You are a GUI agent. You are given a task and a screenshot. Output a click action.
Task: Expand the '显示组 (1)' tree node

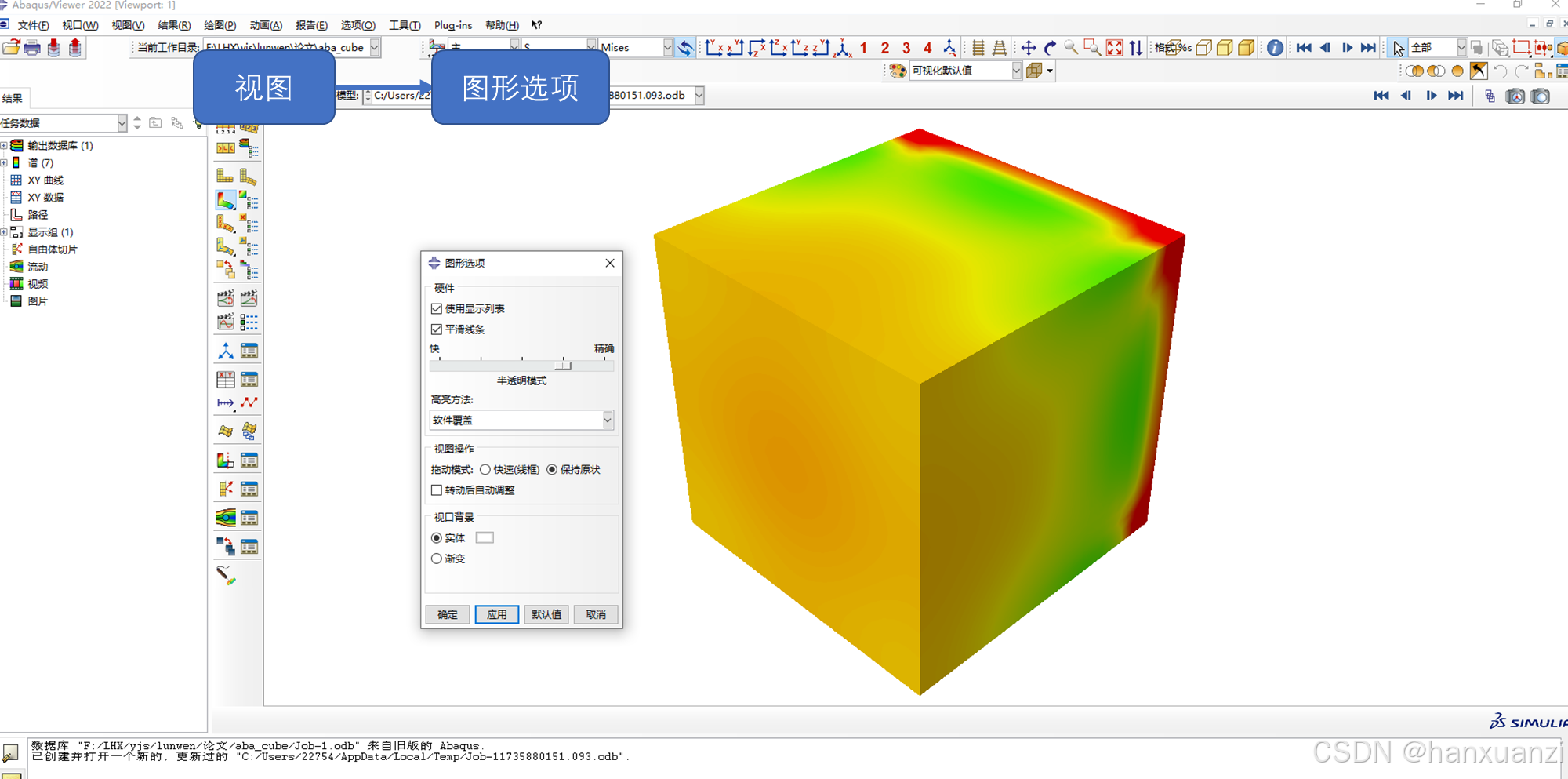click(x=4, y=232)
